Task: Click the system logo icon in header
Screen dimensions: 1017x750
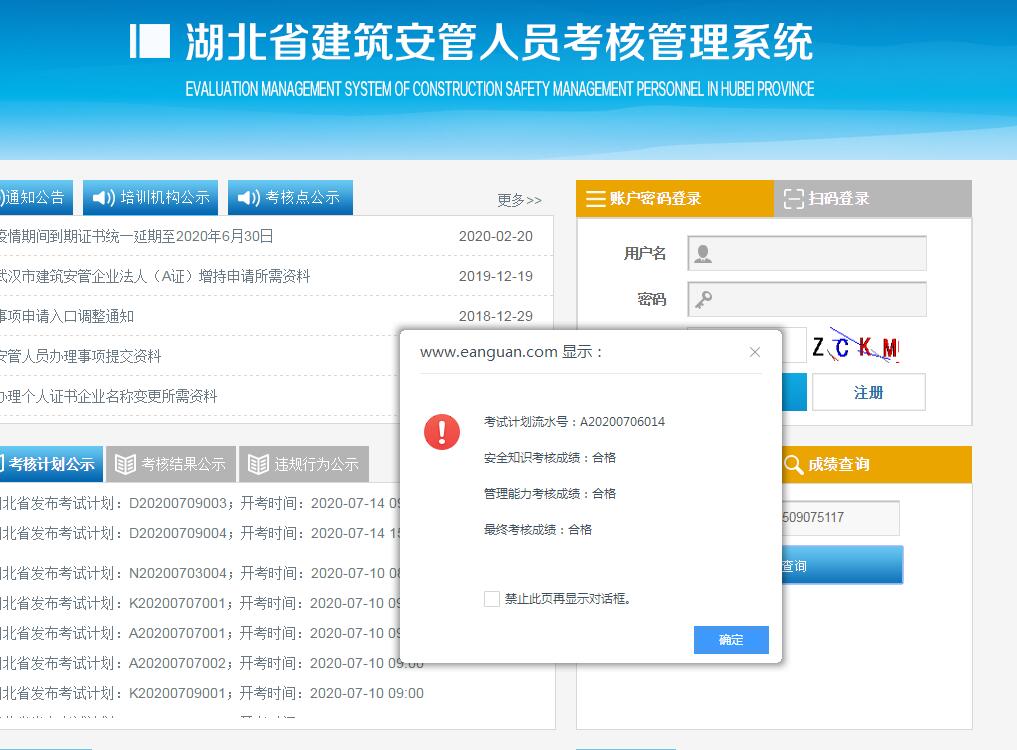Action: click(149, 42)
